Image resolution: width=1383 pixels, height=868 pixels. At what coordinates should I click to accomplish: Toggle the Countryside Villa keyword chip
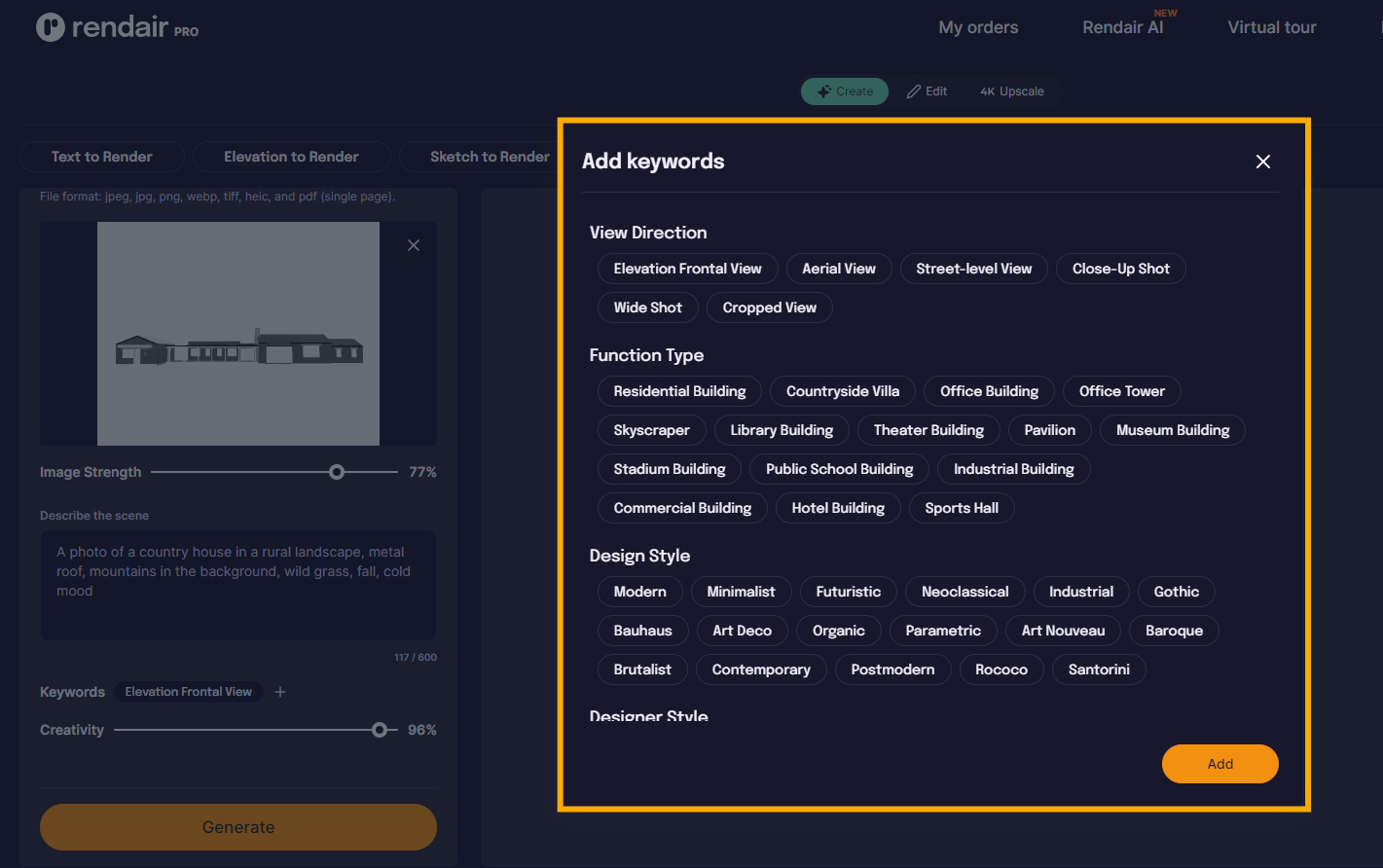842,391
